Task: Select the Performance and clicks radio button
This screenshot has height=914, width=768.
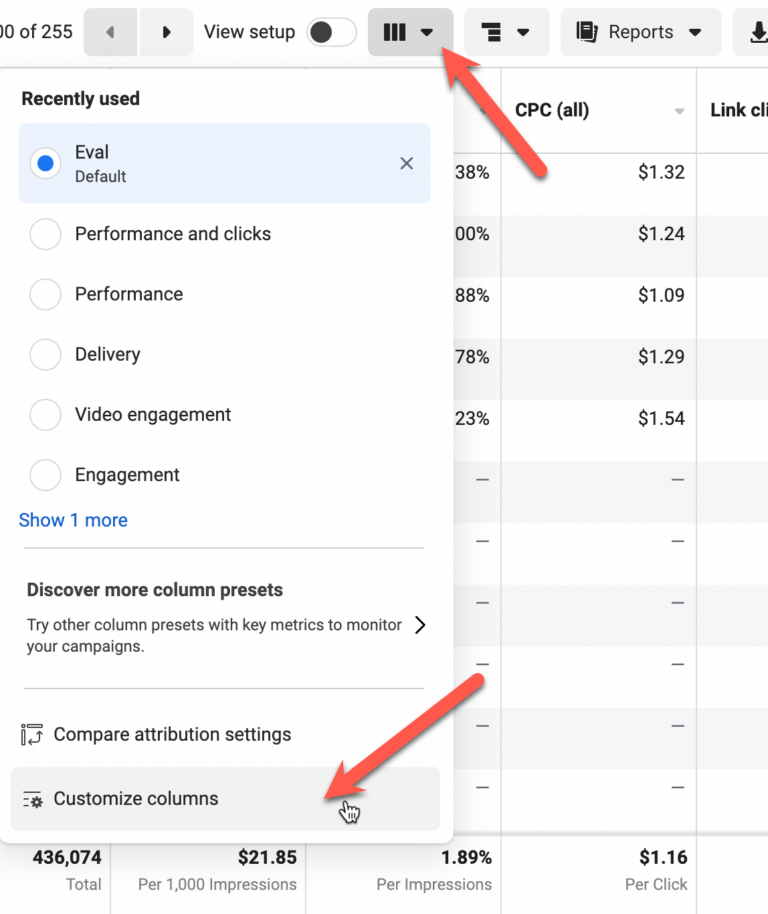Action: [46, 234]
